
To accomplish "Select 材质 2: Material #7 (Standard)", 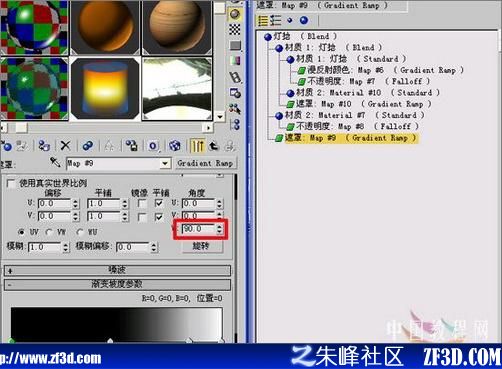I will [x=350, y=115].
